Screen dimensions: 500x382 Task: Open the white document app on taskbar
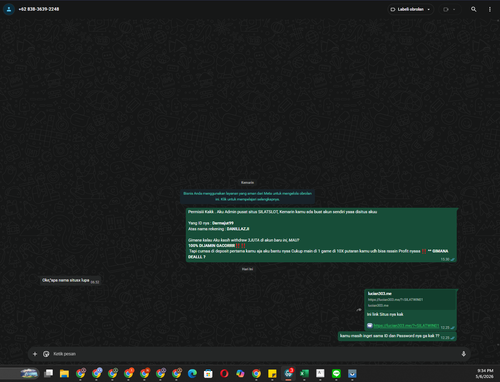click(320, 374)
